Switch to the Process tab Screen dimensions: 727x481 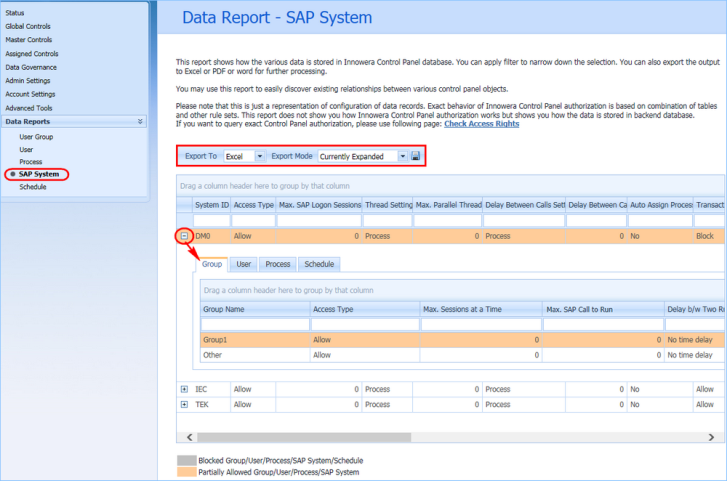(x=278, y=264)
